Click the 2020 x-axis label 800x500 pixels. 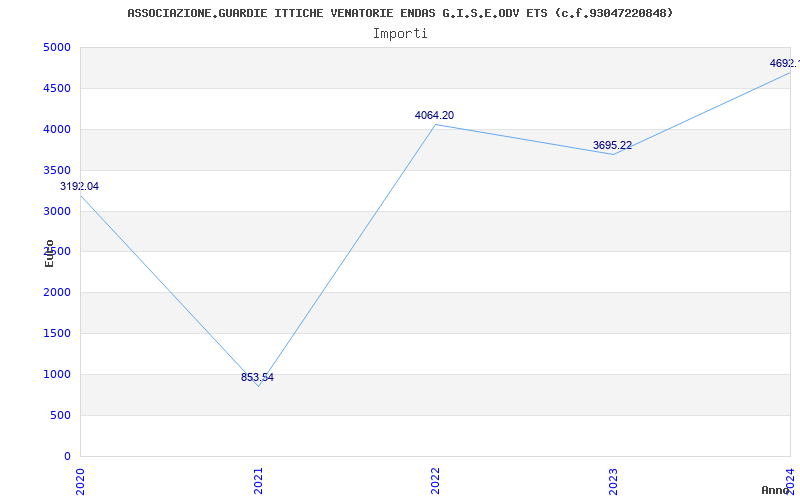tap(80, 481)
